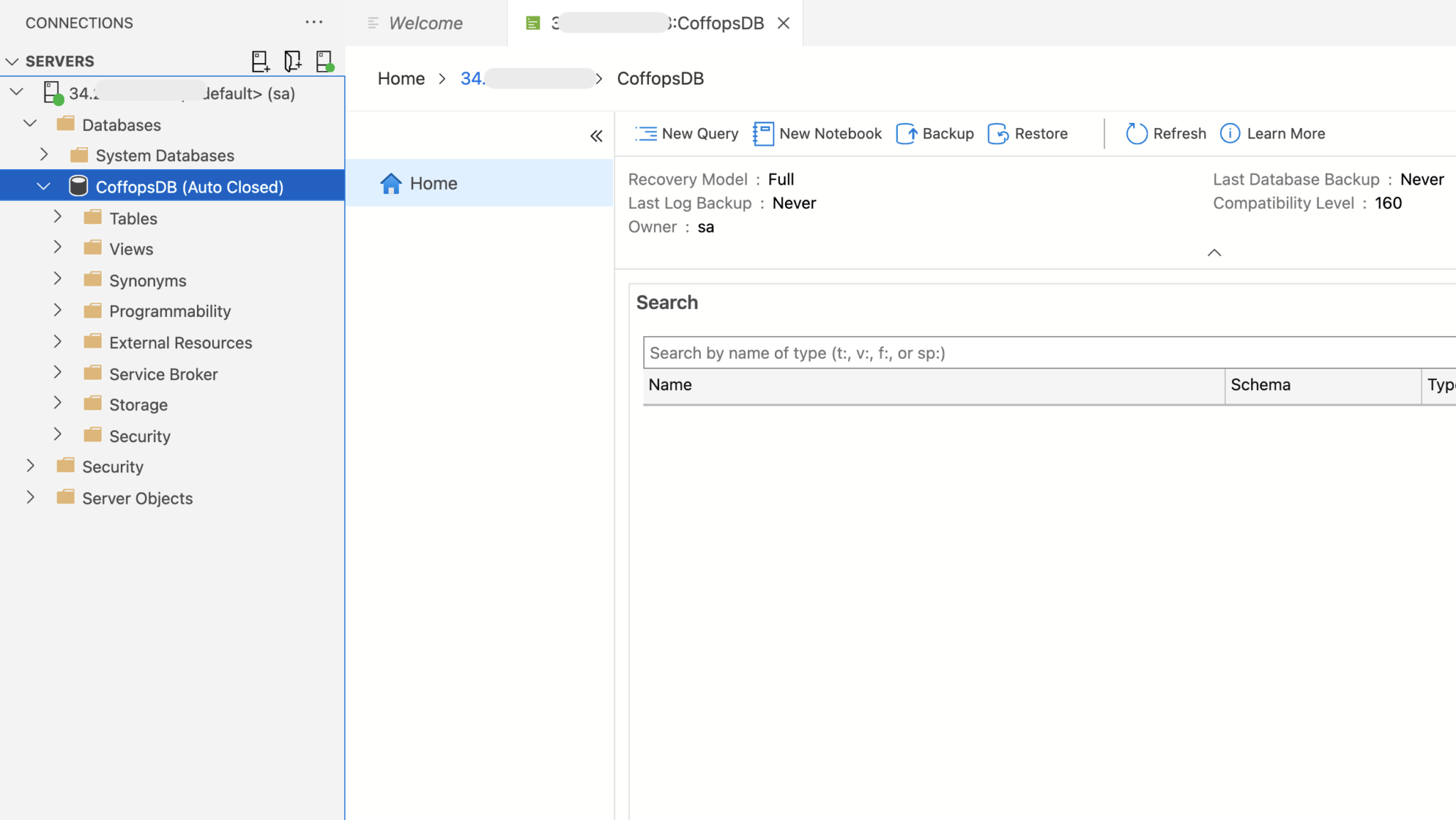Start a Backup of CoffopsDB
The image size is (1456, 820).
(x=933, y=134)
